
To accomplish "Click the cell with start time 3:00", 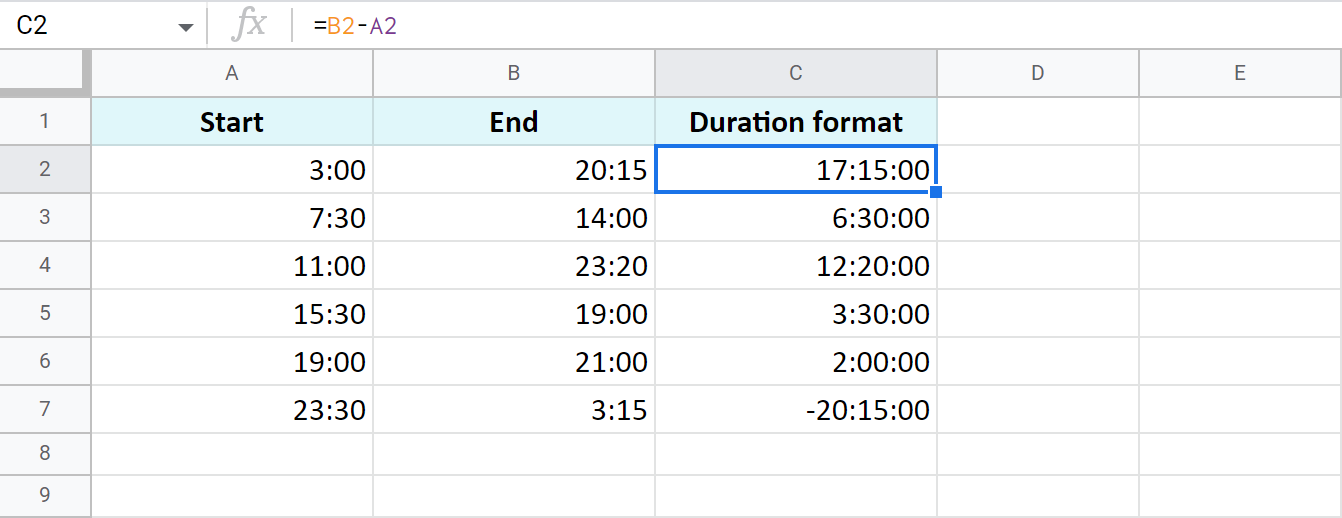I will pos(232,170).
